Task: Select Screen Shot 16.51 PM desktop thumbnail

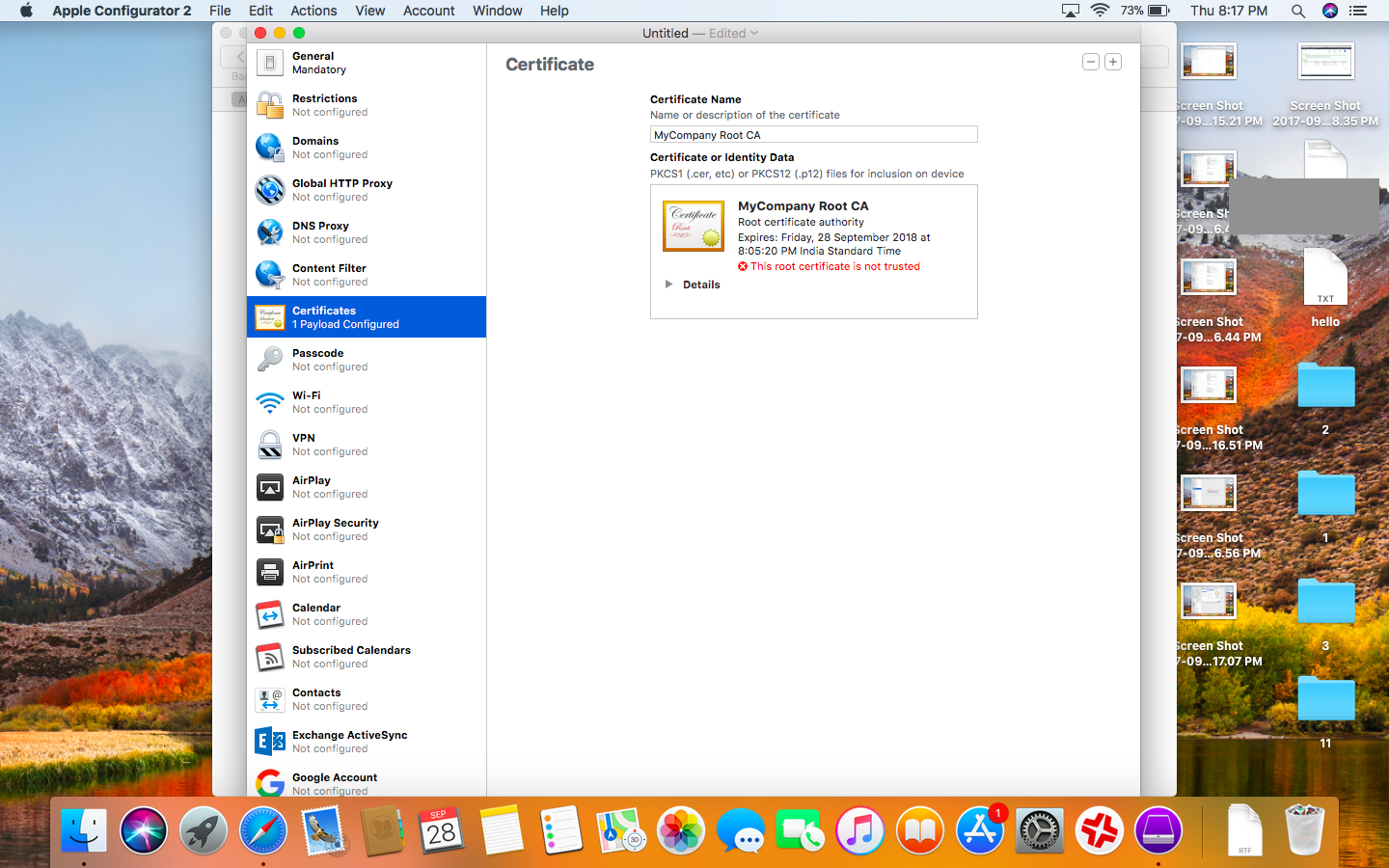Action: pyautogui.click(x=1209, y=386)
